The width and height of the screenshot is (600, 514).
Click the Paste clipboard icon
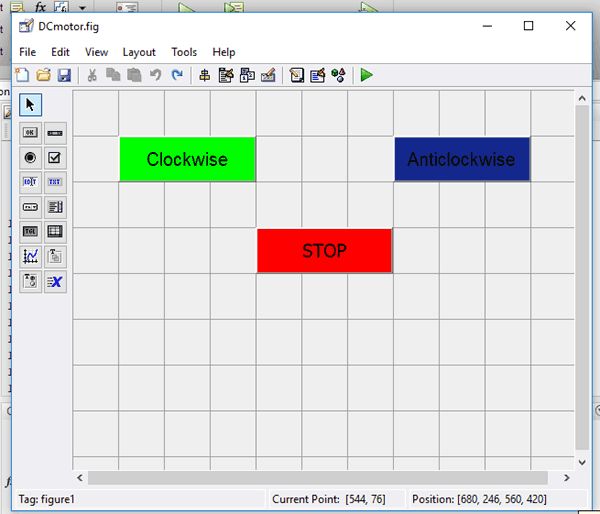point(134,75)
